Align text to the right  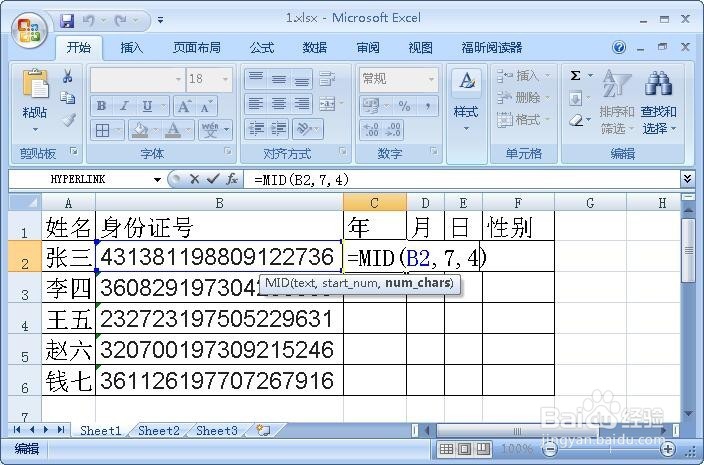click(301, 104)
